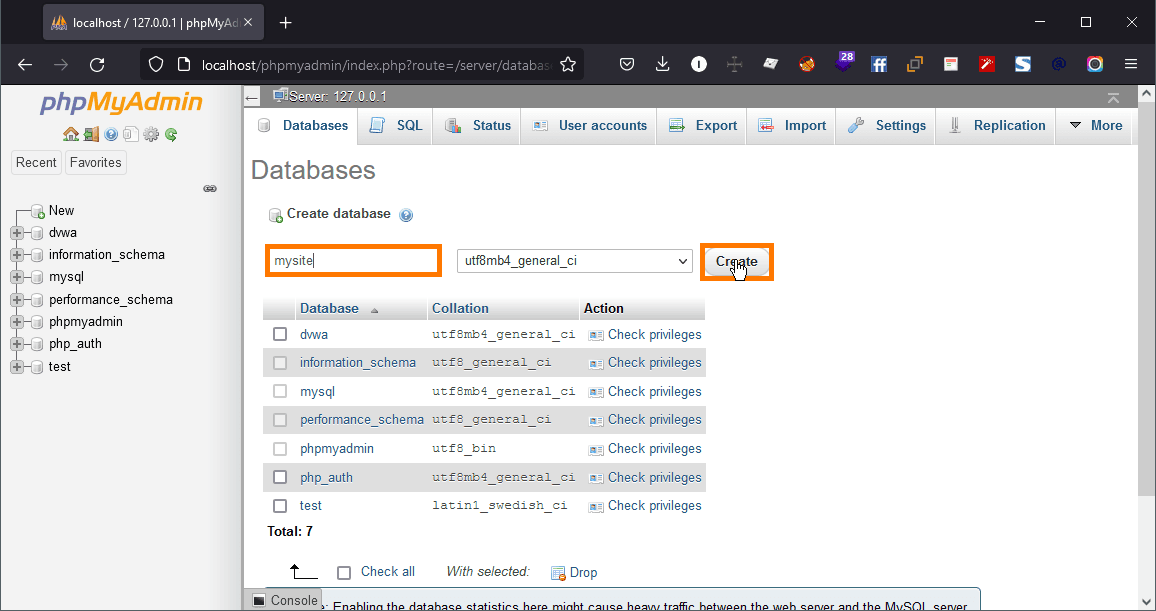Tick the php_auth database checkbox
The height and width of the screenshot is (611, 1156).
pos(280,478)
